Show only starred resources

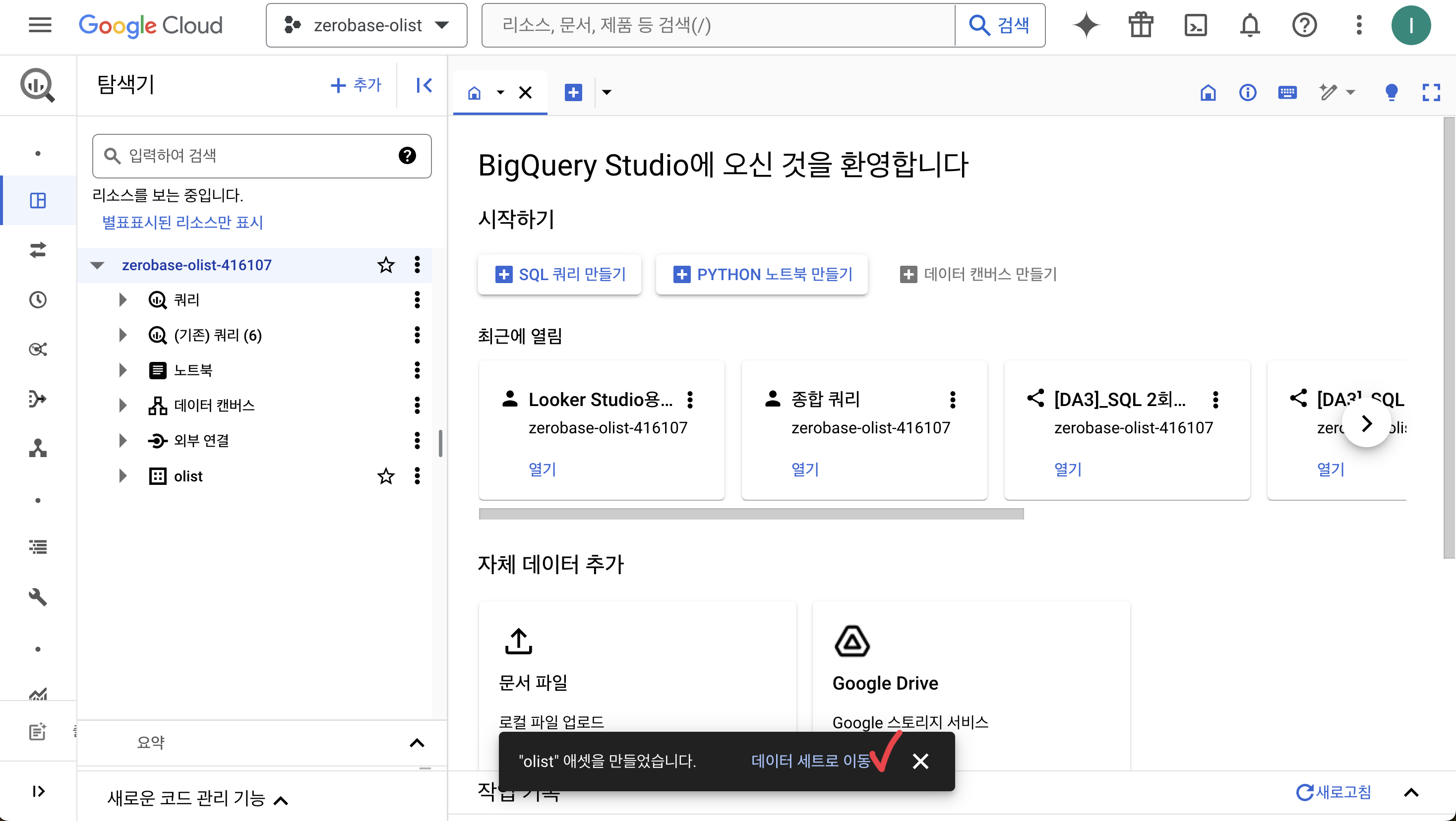coord(182,222)
